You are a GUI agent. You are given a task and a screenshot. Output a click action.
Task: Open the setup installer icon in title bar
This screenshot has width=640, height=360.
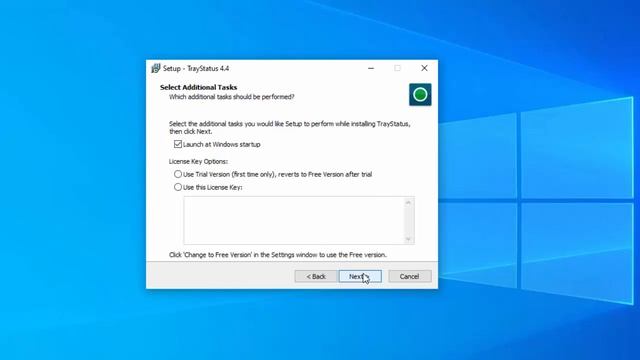point(156,69)
